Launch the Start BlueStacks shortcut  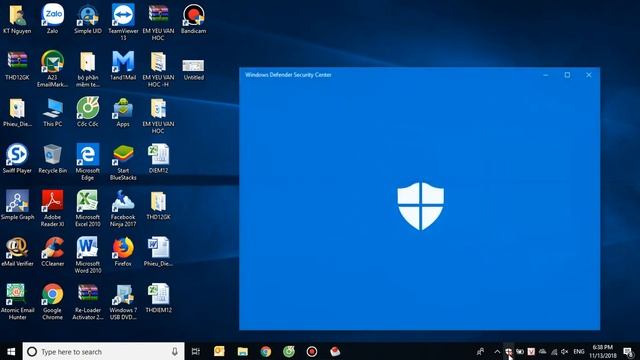(x=123, y=162)
